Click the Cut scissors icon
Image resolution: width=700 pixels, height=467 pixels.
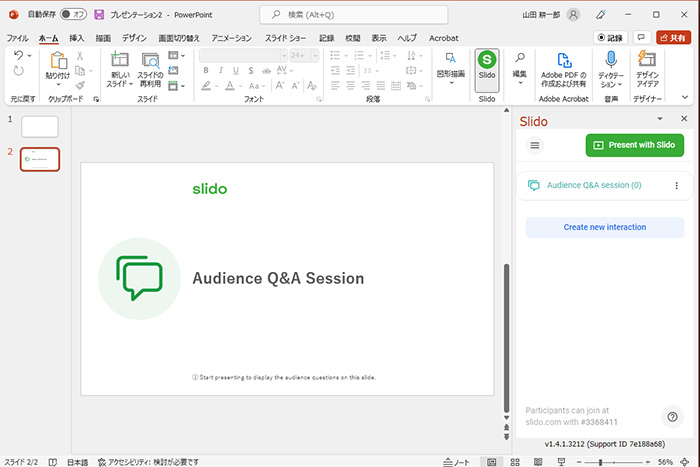click(x=80, y=56)
